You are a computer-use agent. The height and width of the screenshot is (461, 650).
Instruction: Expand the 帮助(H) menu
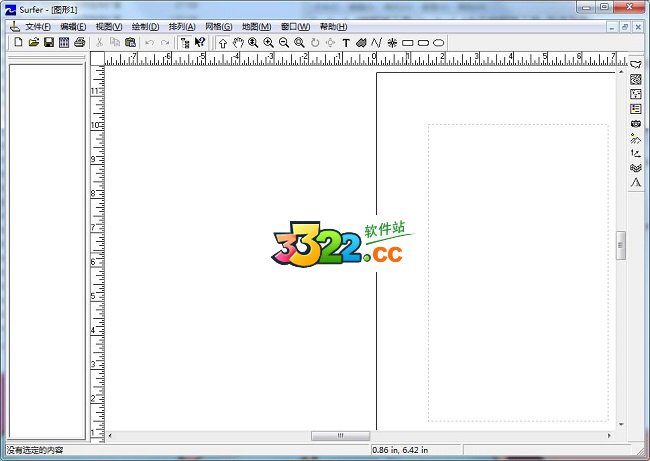[333, 26]
